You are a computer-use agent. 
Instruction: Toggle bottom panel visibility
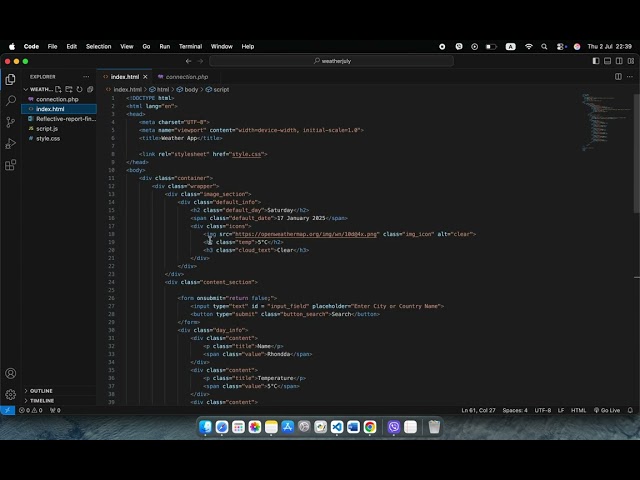(x=607, y=61)
